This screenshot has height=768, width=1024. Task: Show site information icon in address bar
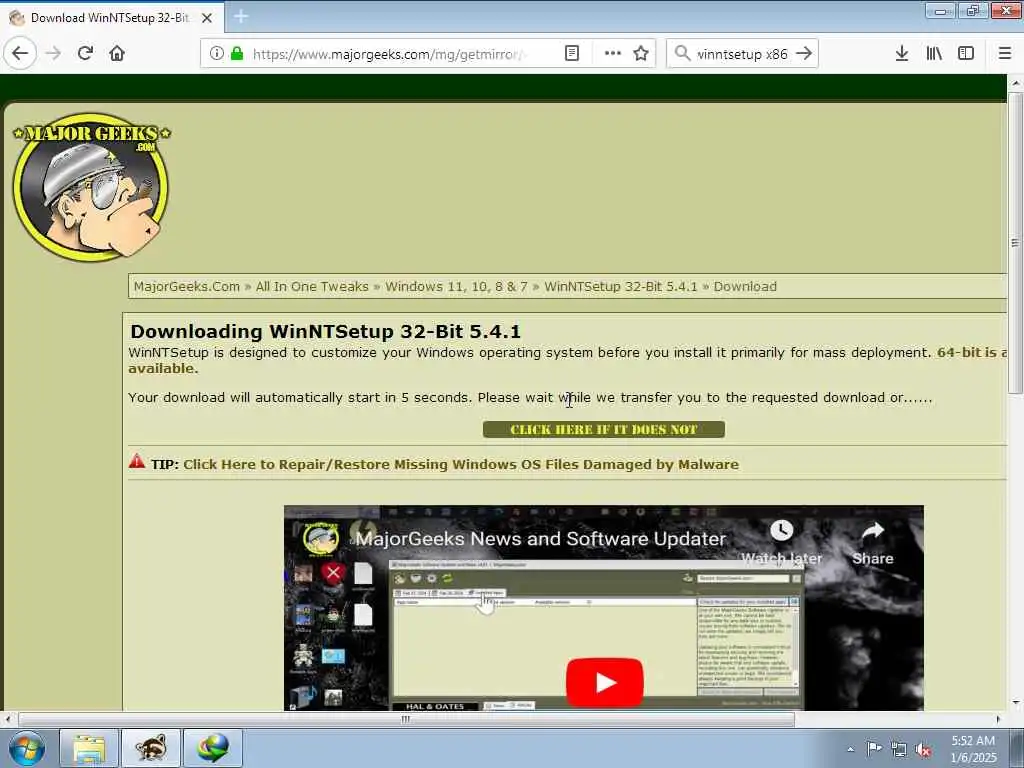[217, 54]
